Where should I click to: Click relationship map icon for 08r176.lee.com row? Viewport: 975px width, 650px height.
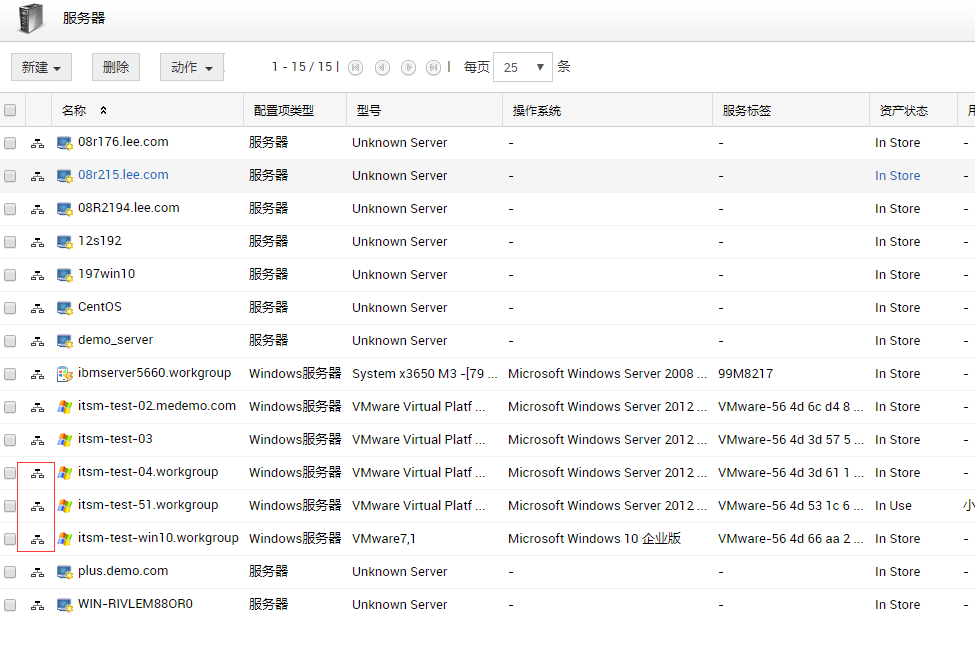pyautogui.click(x=37, y=143)
